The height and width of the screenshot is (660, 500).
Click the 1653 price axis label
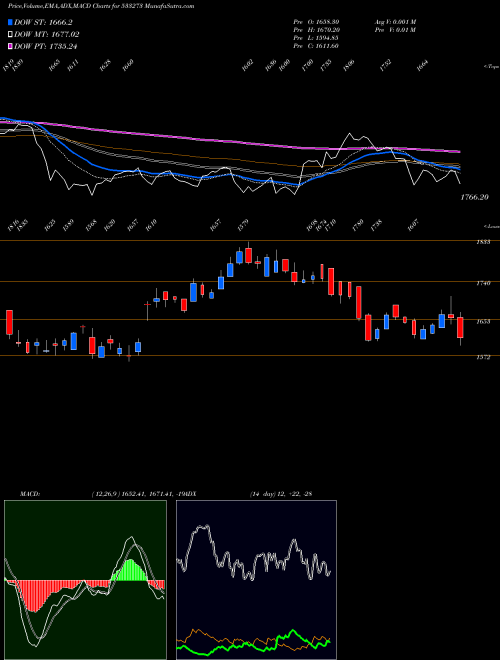[483, 322]
